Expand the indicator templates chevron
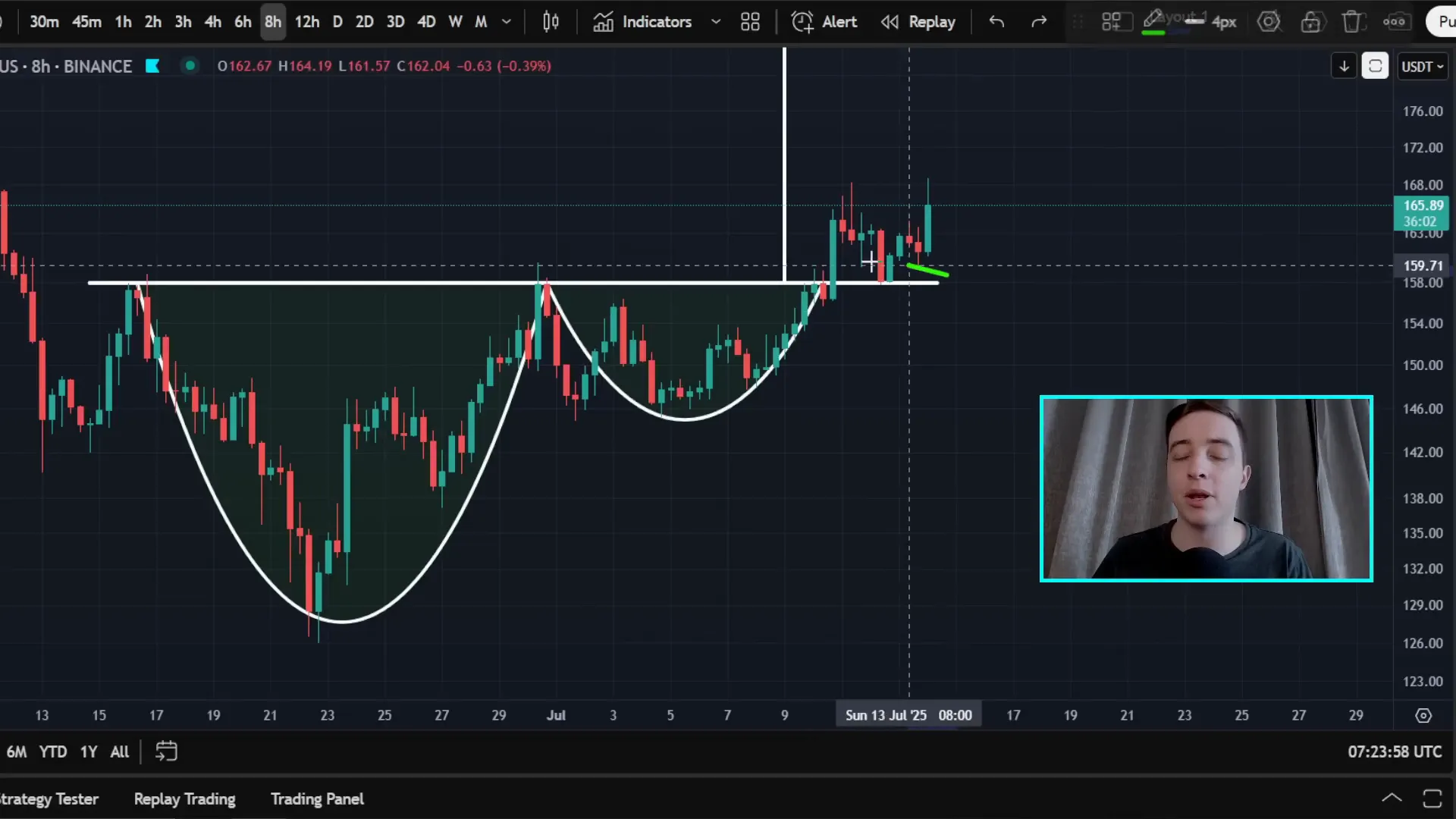The image size is (1456, 819). (715, 22)
